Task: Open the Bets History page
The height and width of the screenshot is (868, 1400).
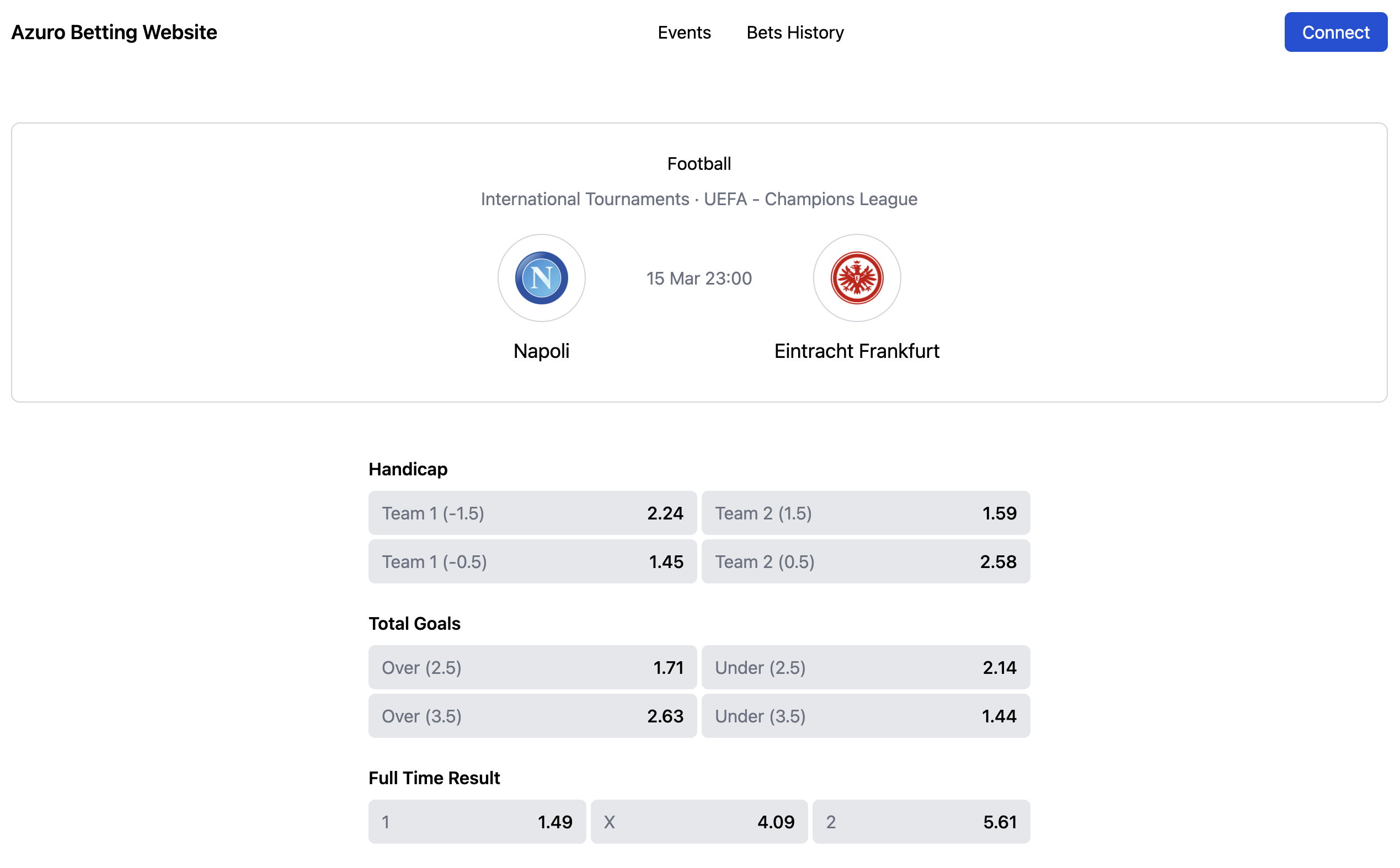Action: click(x=795, y=32)
